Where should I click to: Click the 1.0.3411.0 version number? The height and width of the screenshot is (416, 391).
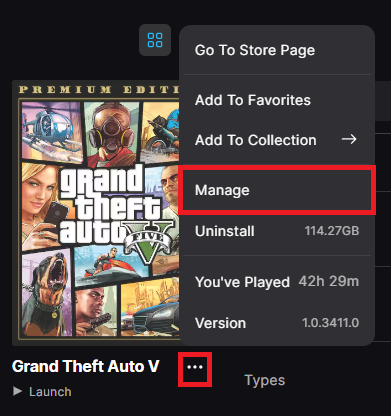[330, 323]
